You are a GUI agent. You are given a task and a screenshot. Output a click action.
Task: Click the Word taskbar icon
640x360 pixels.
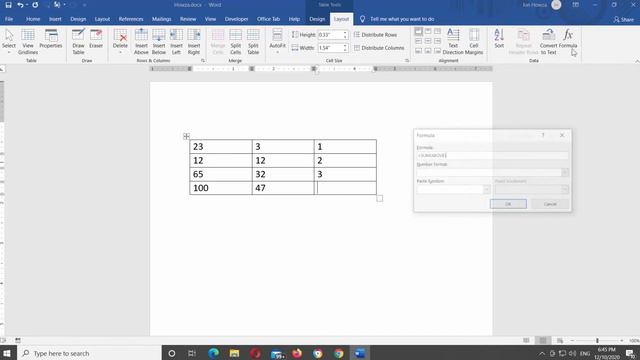pyautogui.click(x=360, y=353)
